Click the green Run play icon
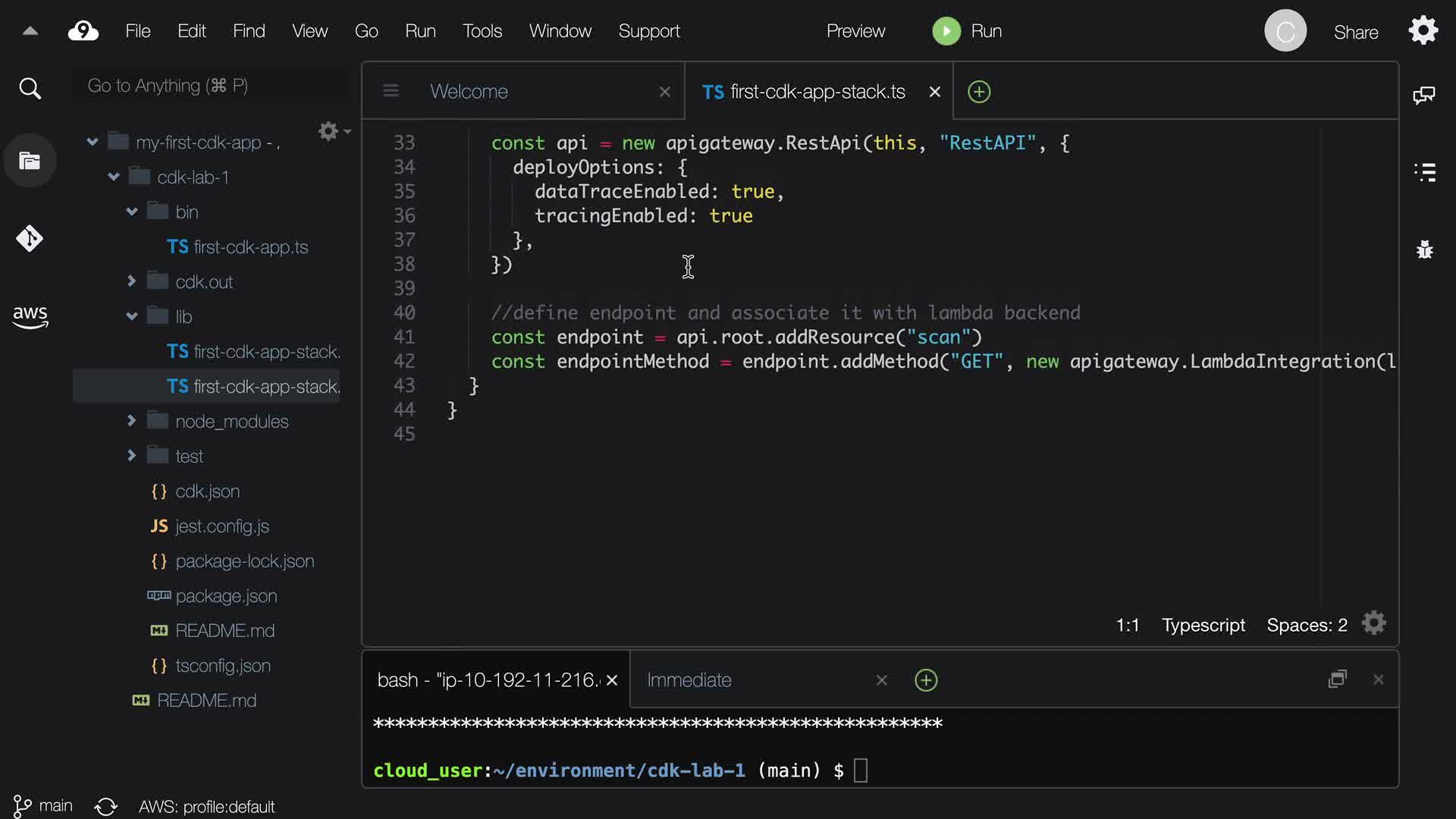 (946, 31)
